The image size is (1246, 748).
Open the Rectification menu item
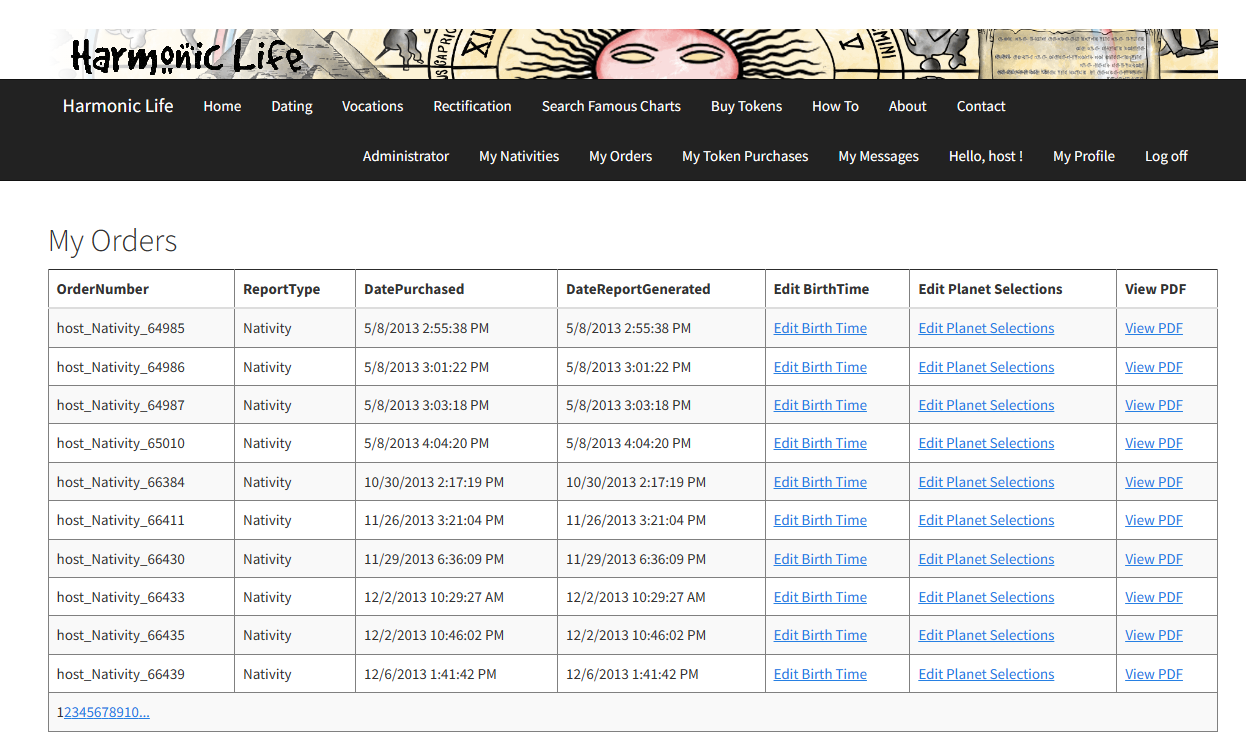[x=472, y=106]
